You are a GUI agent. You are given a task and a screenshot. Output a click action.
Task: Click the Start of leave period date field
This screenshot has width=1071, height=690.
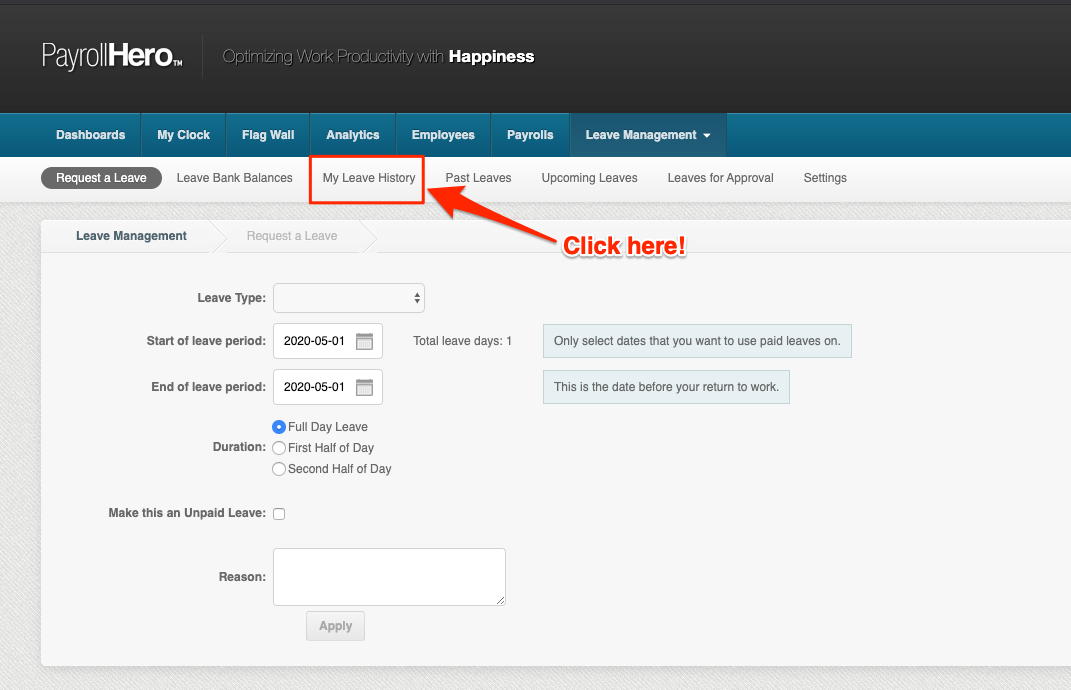click(328, 341)
